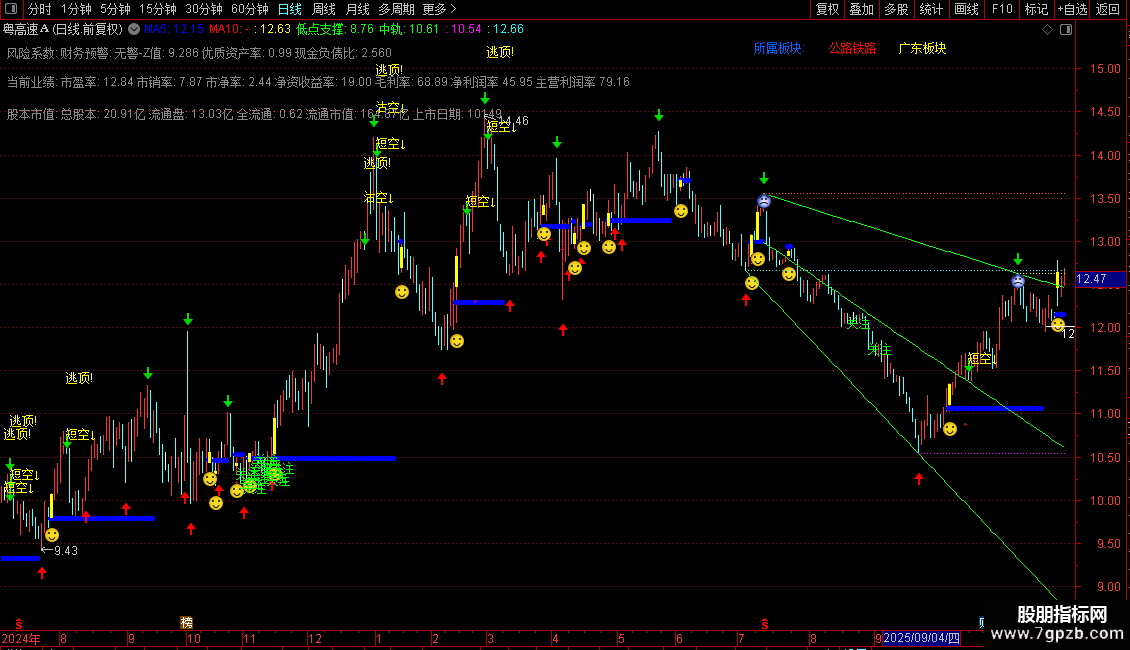The image size is (1130, 650).
Task: Click the blue sad face icon near 13.50
Action: (x=764, y=201)
